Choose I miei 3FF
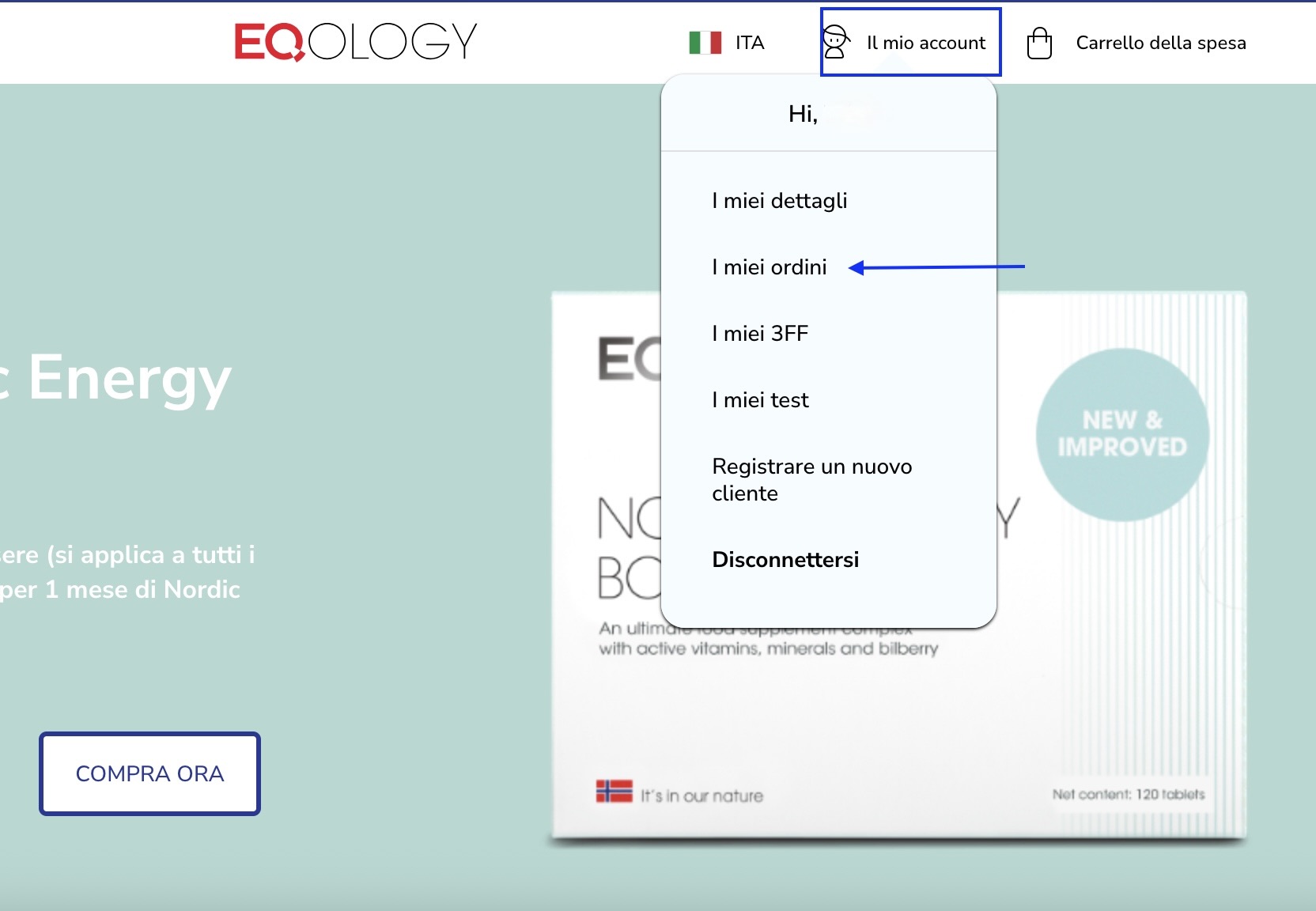The height and width of the screenshot is (911, 1316). pyautogui.click(x=759, y=334)
